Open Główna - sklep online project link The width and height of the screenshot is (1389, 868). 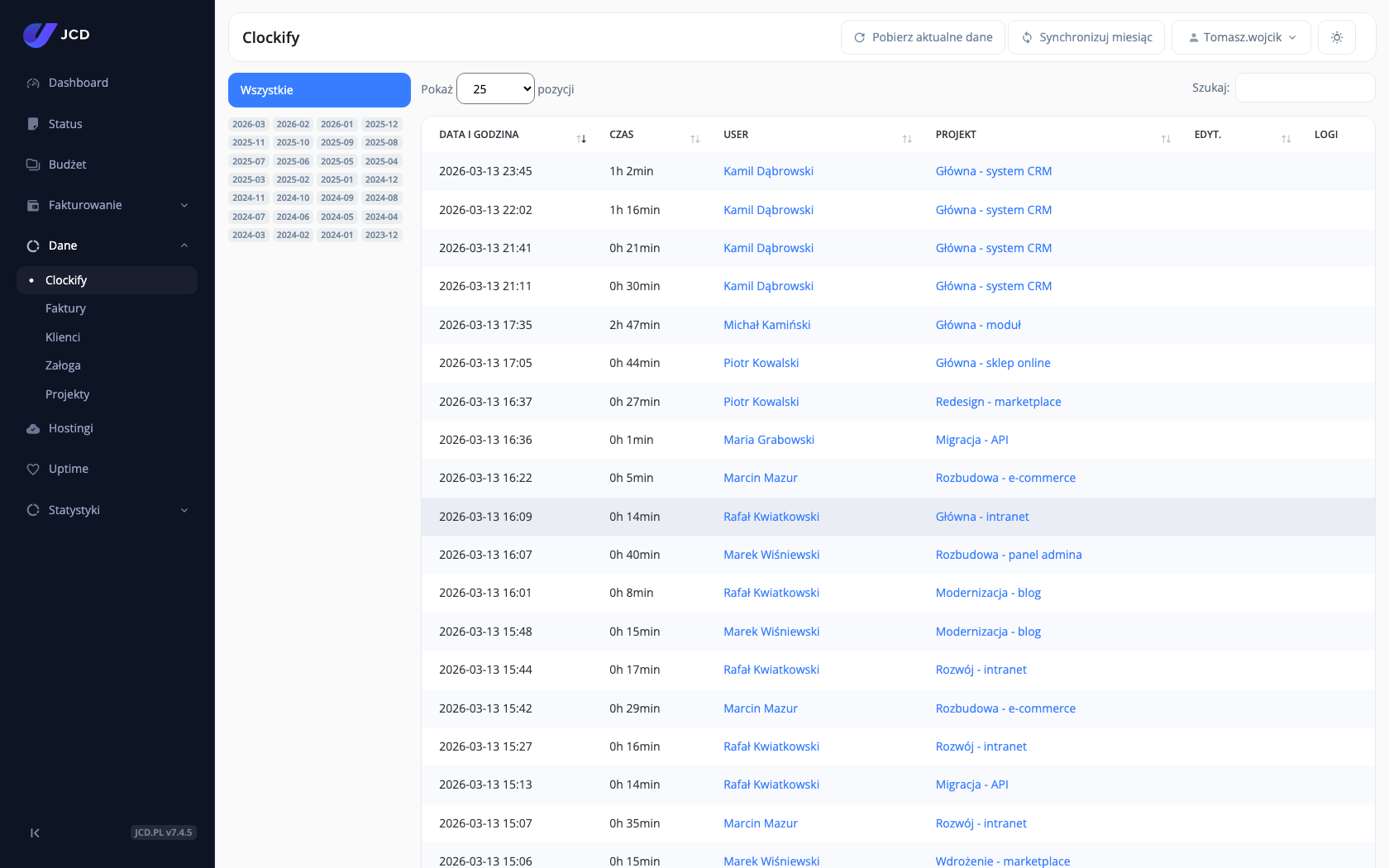(x=993, y=363)
